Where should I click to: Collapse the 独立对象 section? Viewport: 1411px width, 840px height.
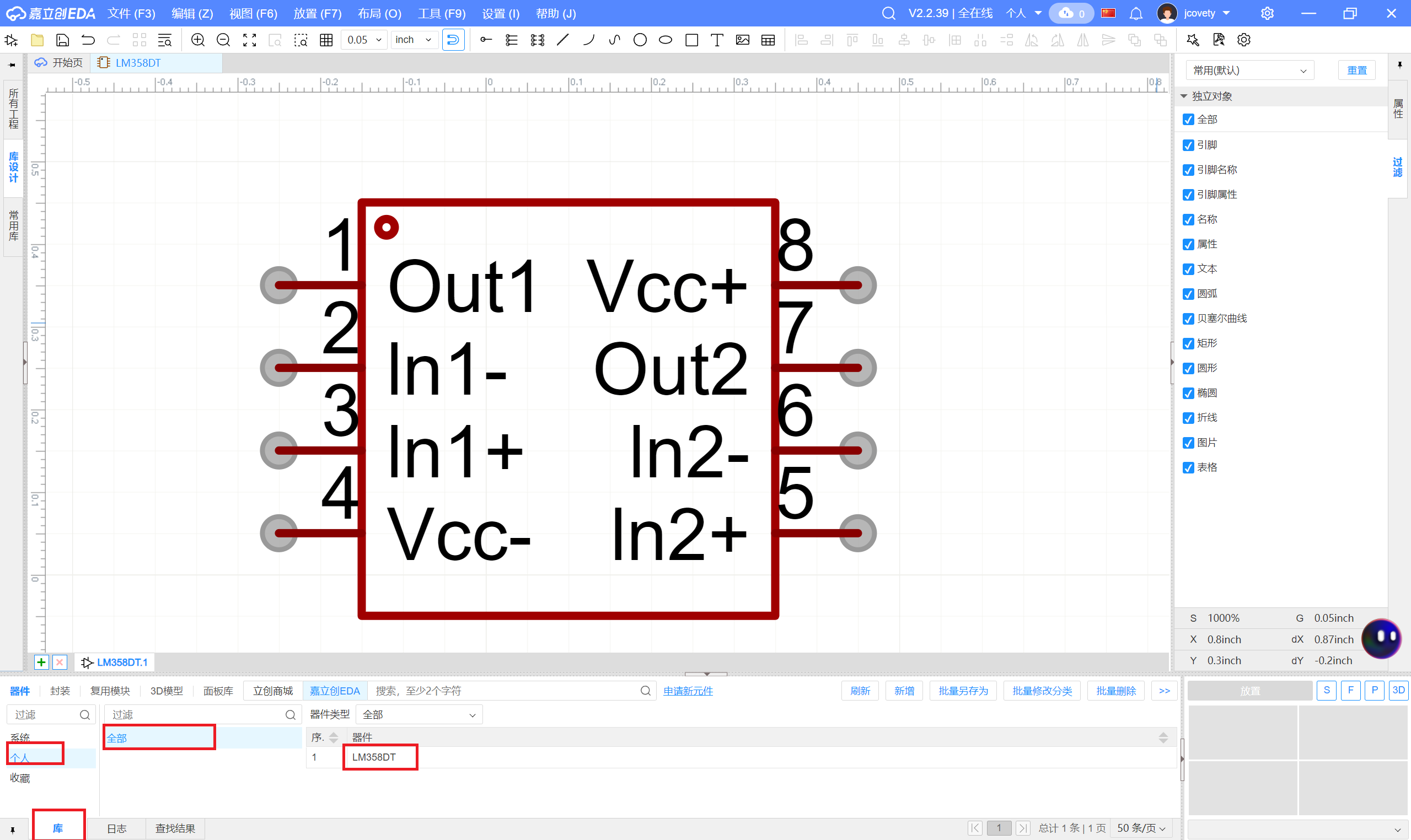(x=1184, y=96)
